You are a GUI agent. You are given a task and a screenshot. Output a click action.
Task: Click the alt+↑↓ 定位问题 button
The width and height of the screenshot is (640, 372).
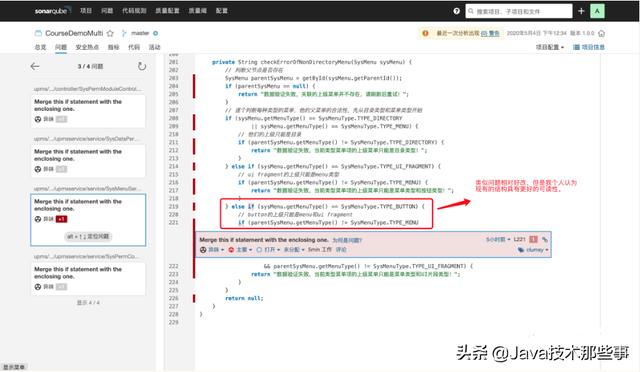tap(88, 236)
